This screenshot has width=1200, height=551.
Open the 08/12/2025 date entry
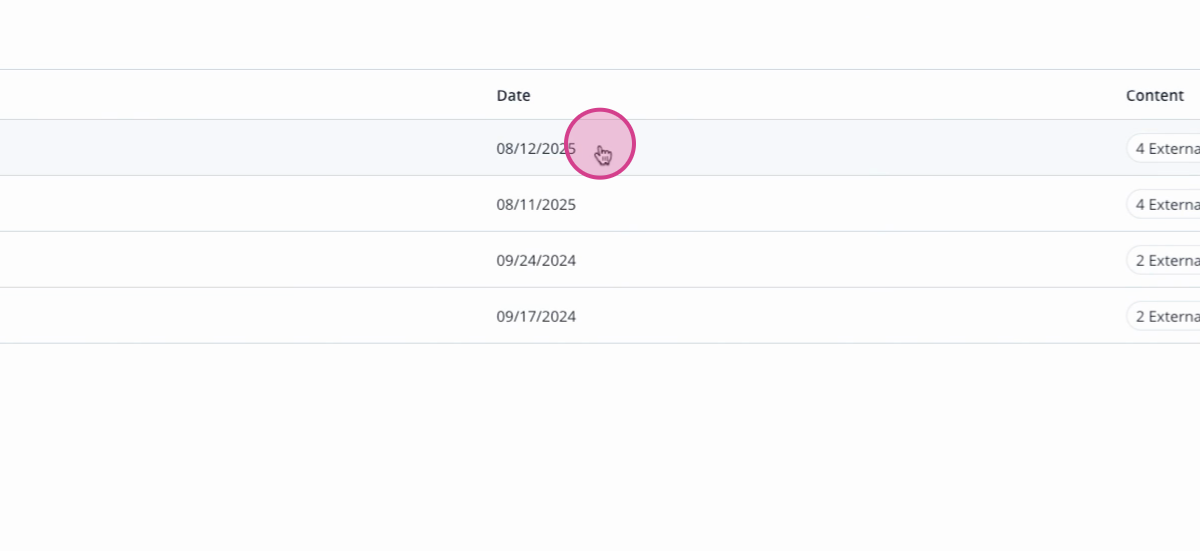536,149
